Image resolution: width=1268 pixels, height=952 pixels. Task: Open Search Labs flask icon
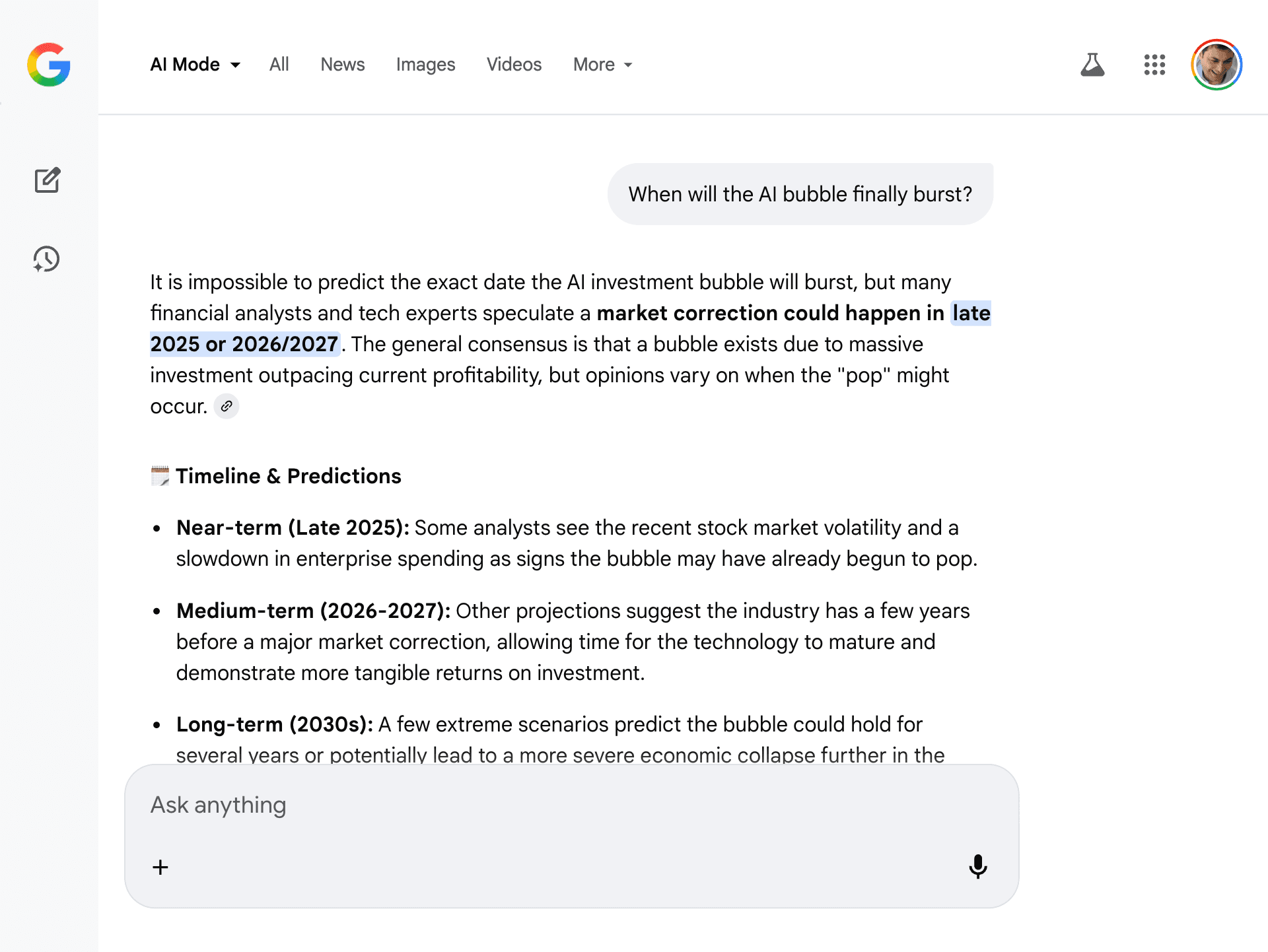[1092, 65]
